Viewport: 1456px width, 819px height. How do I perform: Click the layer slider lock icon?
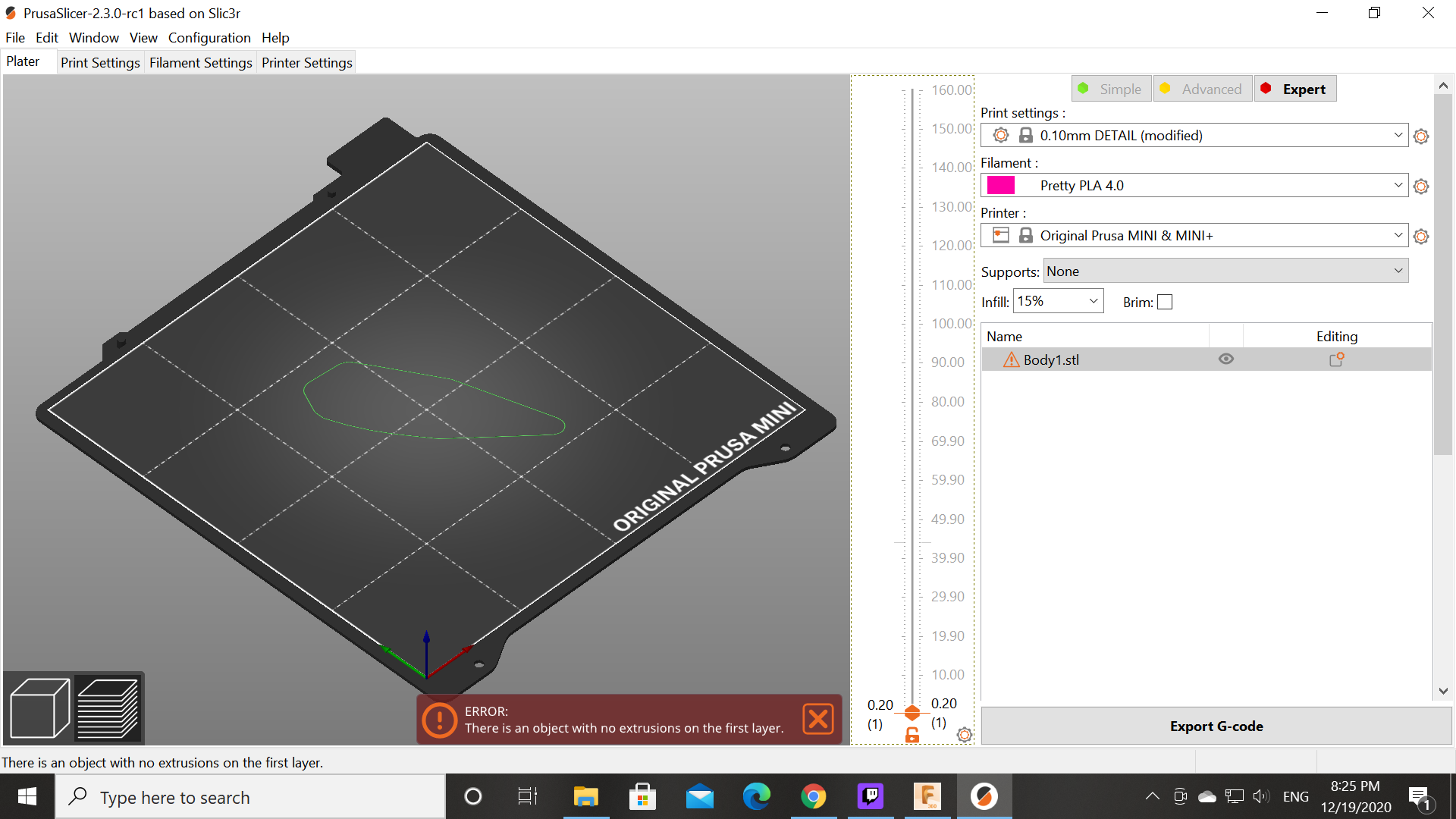pos(912,735)
